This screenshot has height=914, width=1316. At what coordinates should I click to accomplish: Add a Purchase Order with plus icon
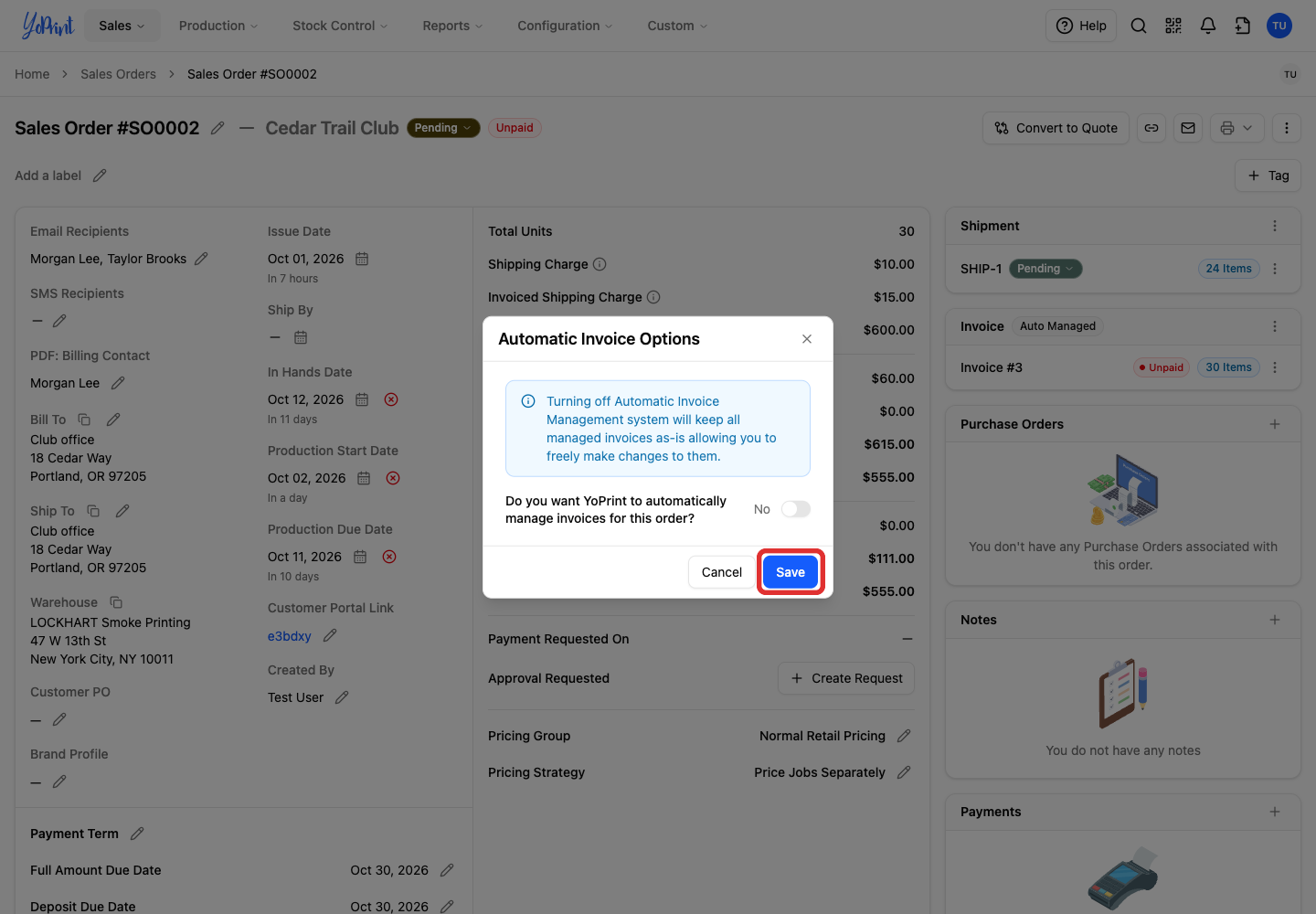click(x=1275, y=424)
